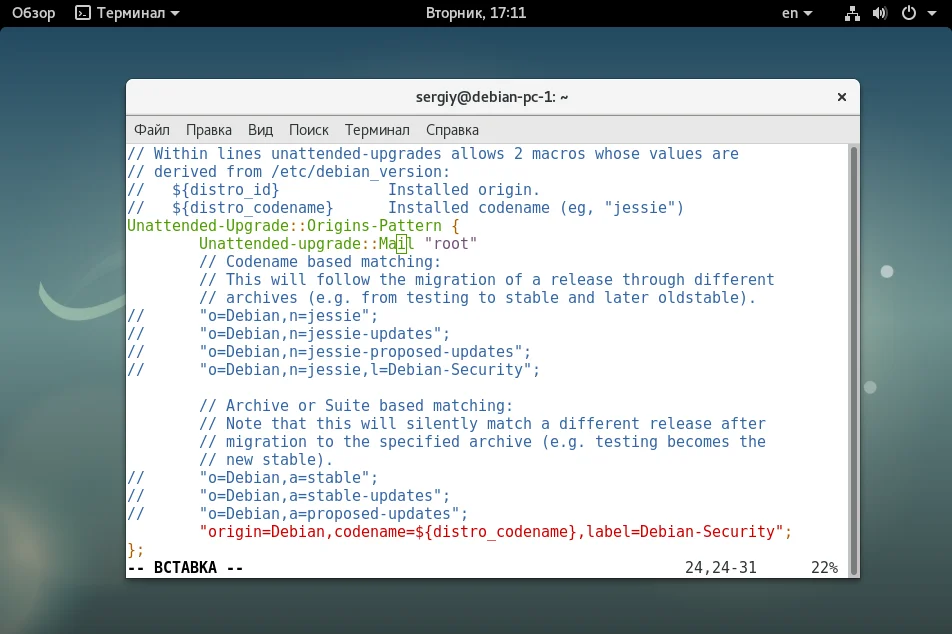Image resolution: width=952 pixels, height=634 pixels.
Task: Open the en keyboard layout selector
Action: click(797, 13)
